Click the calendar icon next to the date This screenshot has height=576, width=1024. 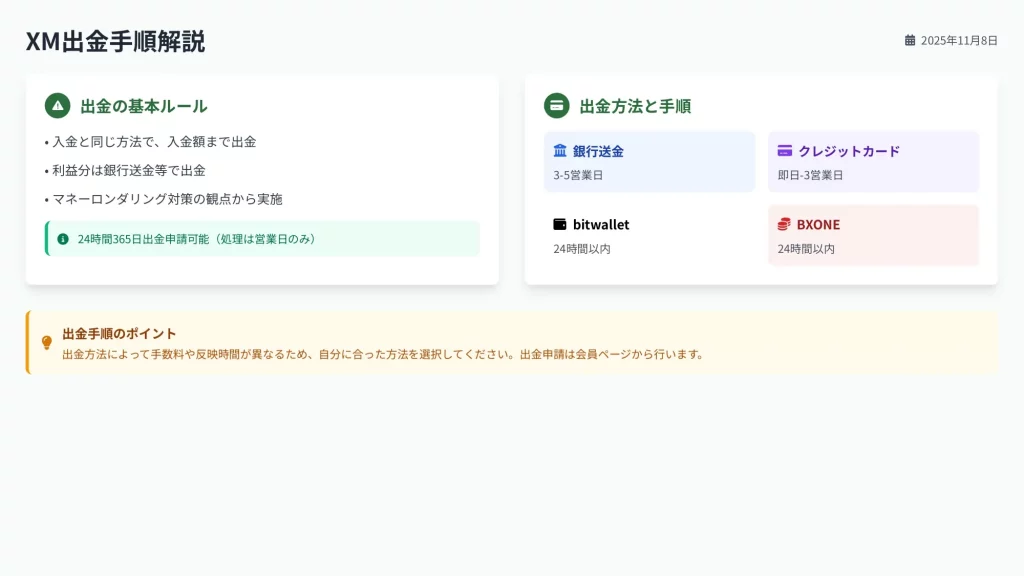click(x=910, y=41)
